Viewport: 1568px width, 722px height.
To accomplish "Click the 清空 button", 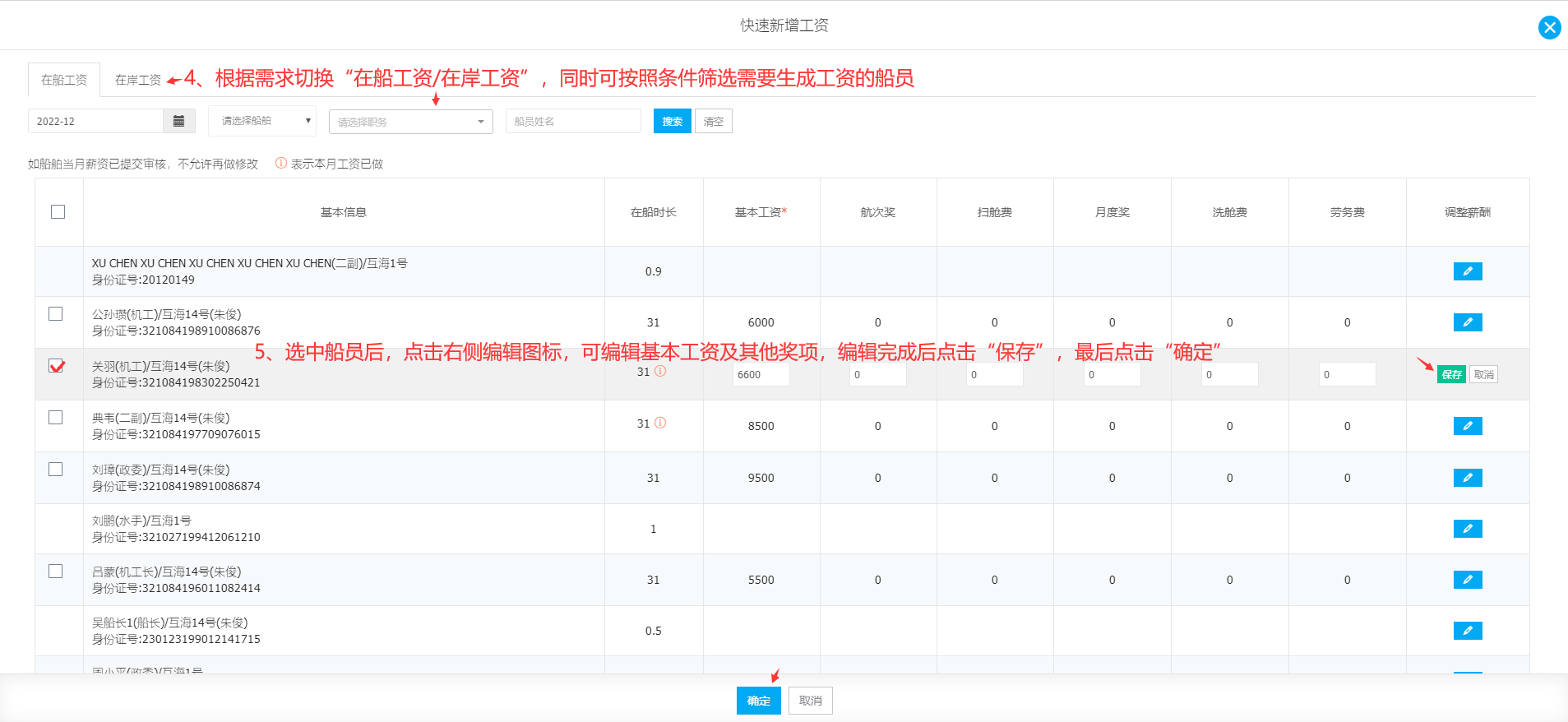I will coord(714,121).
